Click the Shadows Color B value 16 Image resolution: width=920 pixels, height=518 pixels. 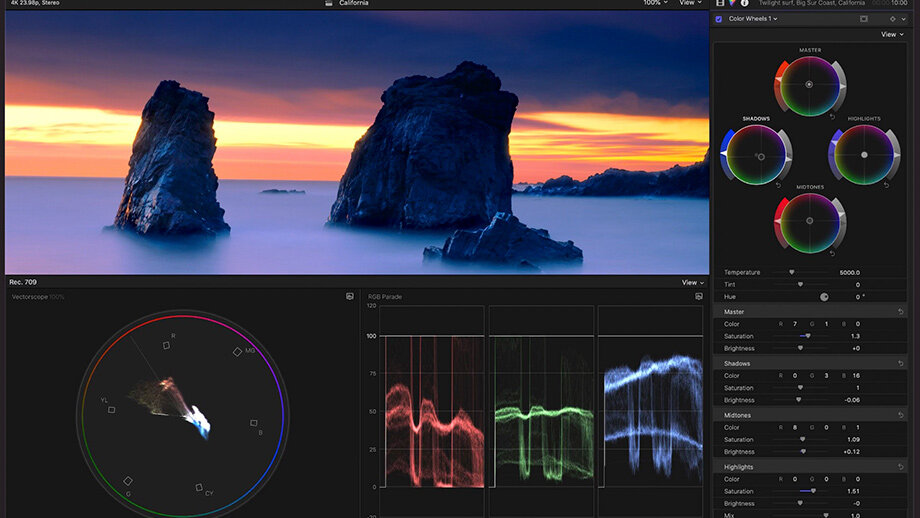click(856, 375)
